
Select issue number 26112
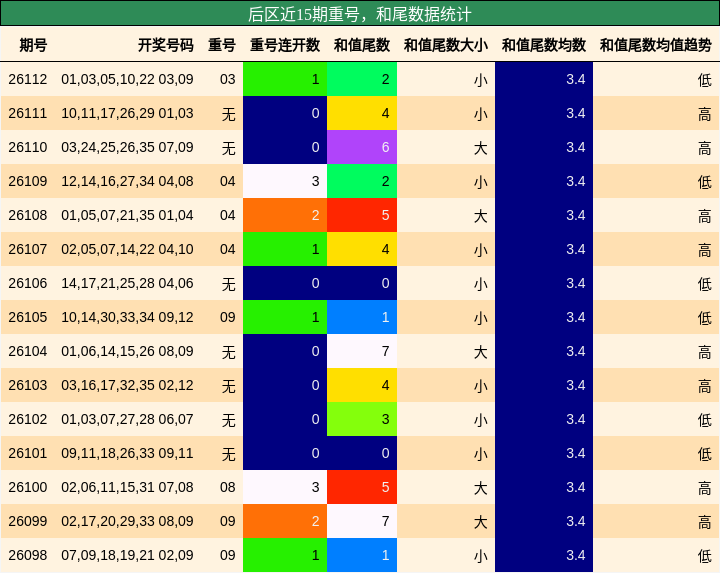(x=28, y=79)
